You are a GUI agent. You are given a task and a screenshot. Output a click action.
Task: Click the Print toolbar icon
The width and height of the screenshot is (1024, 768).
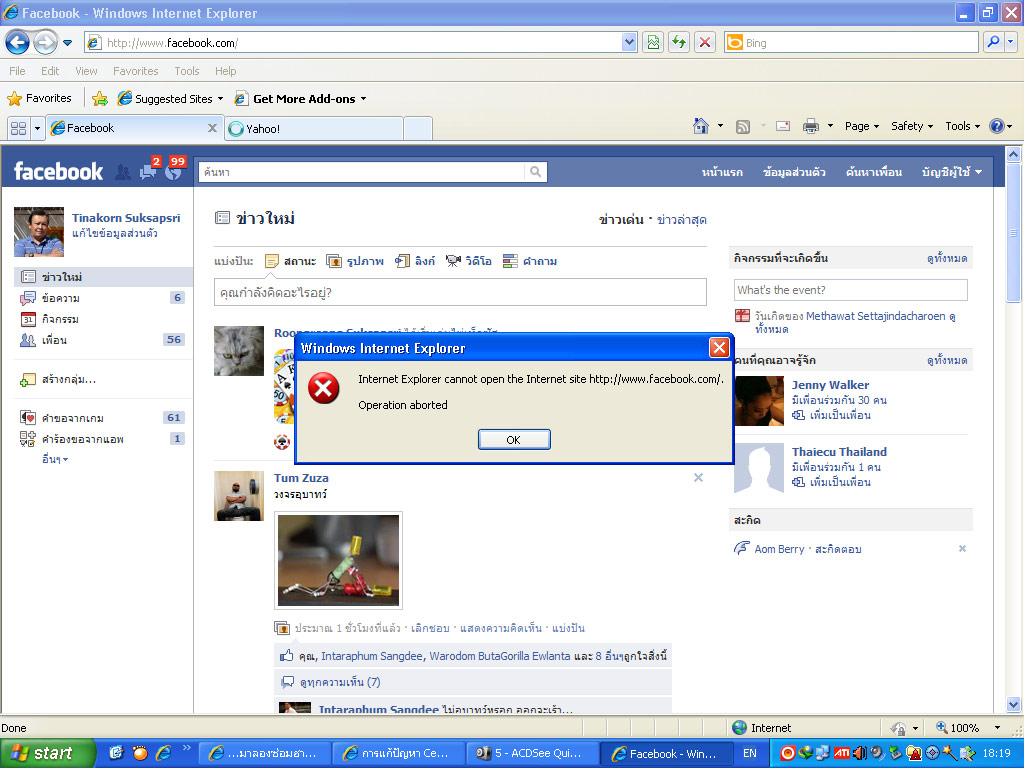pyautogui.click(x=810, y=126)
